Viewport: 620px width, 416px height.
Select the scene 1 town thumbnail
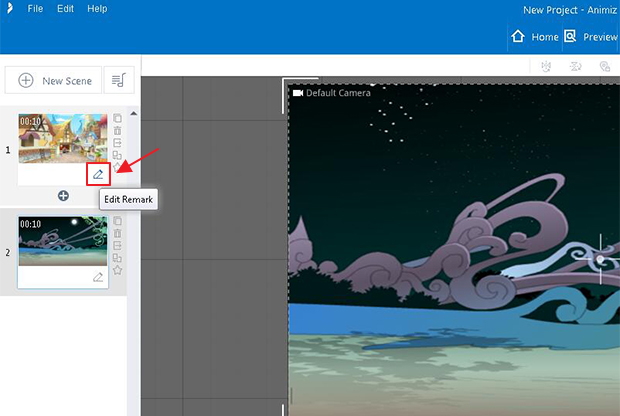pyautogui.click(x=63, y=138)
